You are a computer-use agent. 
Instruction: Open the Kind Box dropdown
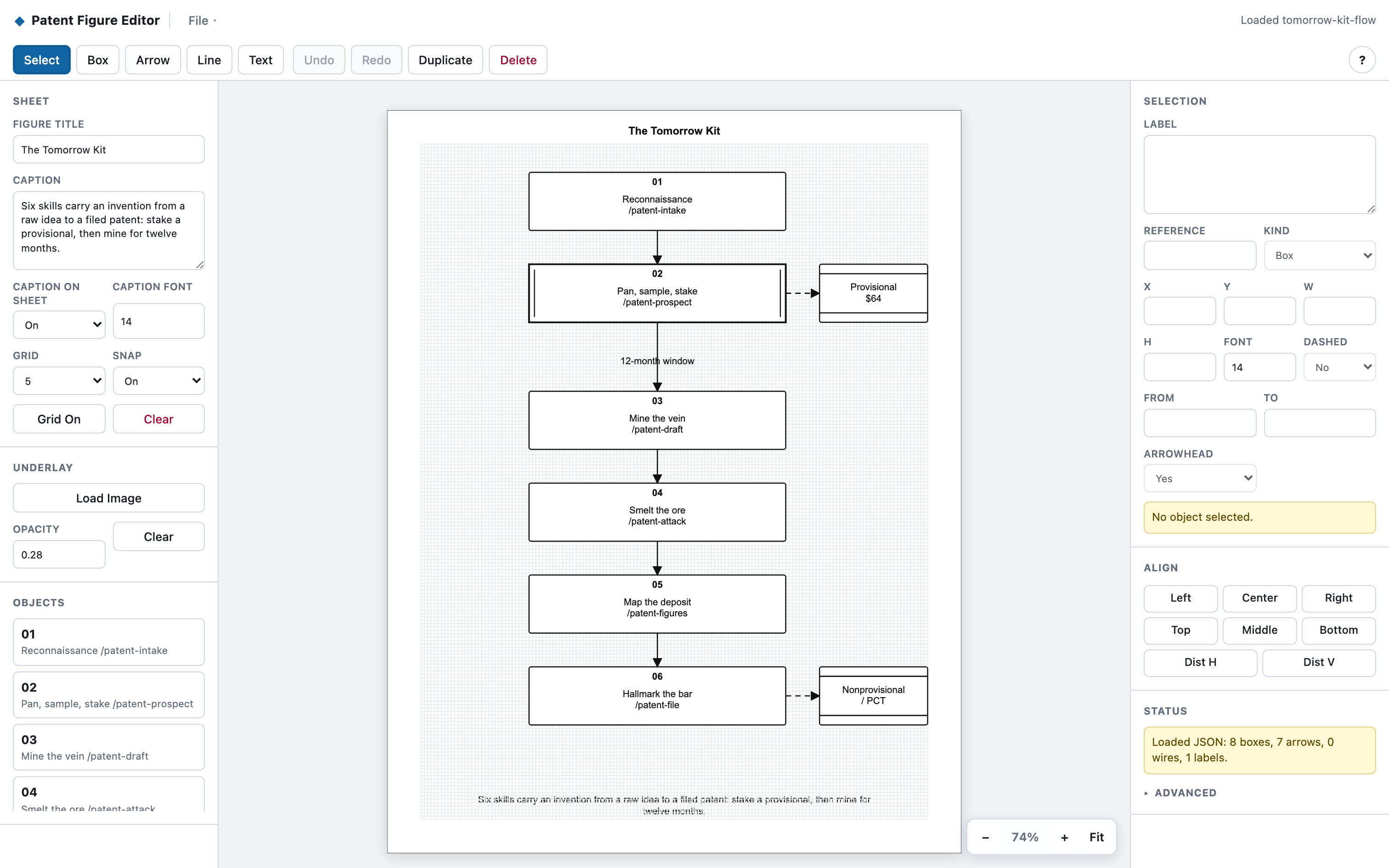click(x=1320, y=255)
